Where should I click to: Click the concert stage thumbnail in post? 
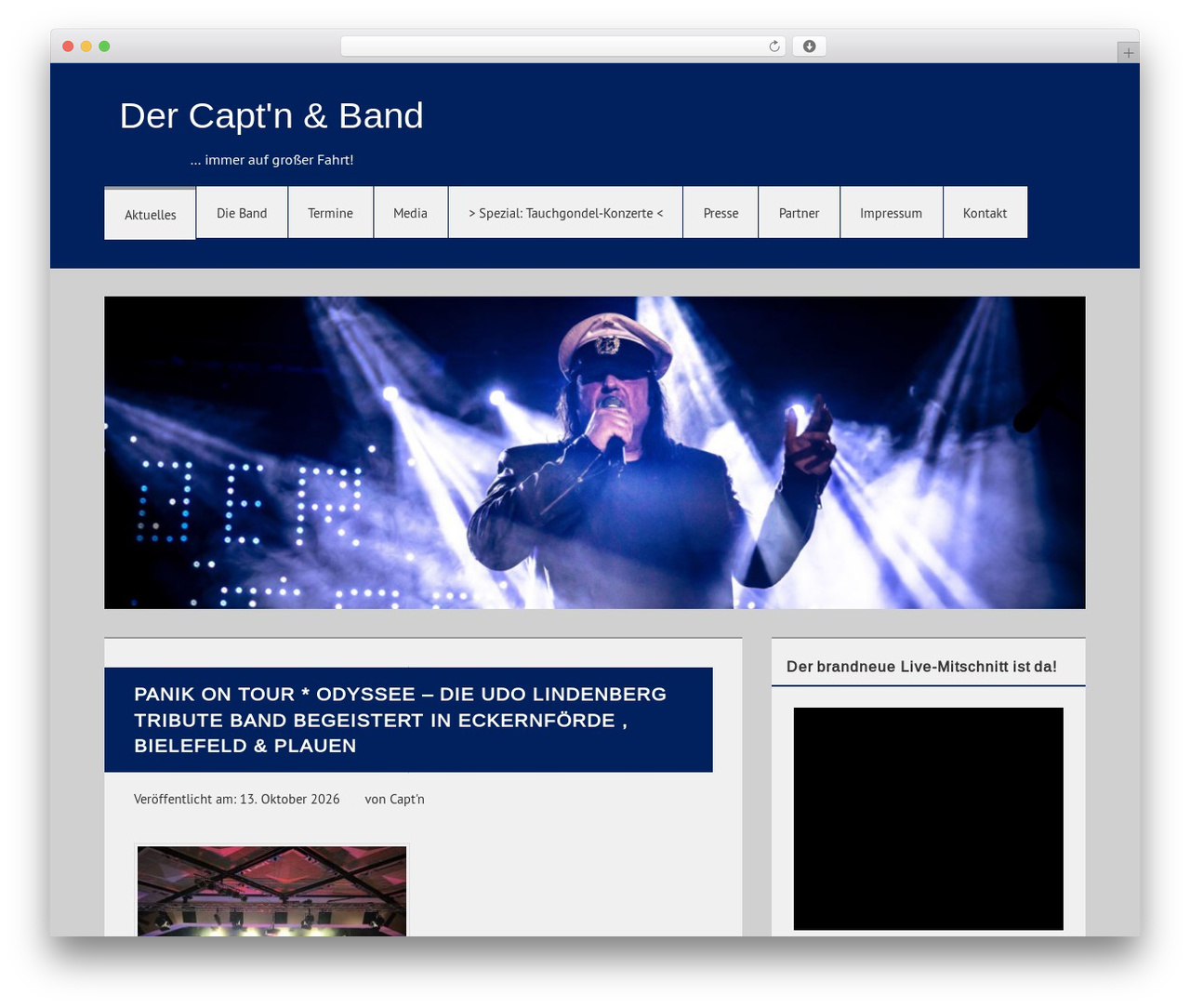tap(271, 891)
